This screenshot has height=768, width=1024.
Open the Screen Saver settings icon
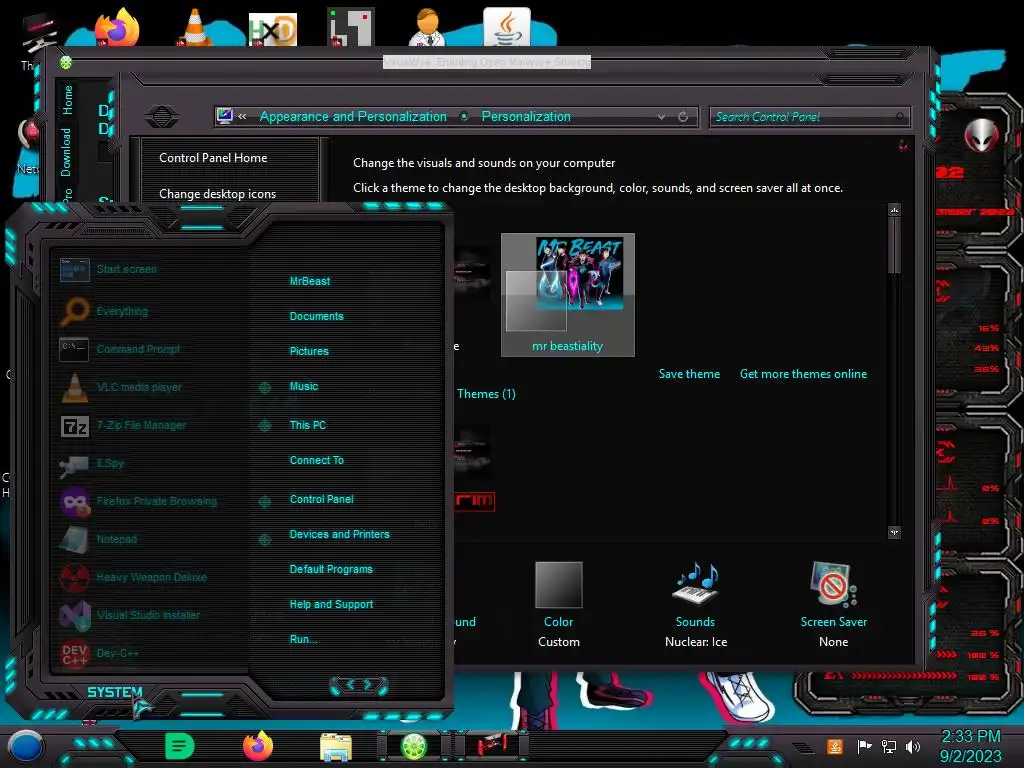coord(833,583)
